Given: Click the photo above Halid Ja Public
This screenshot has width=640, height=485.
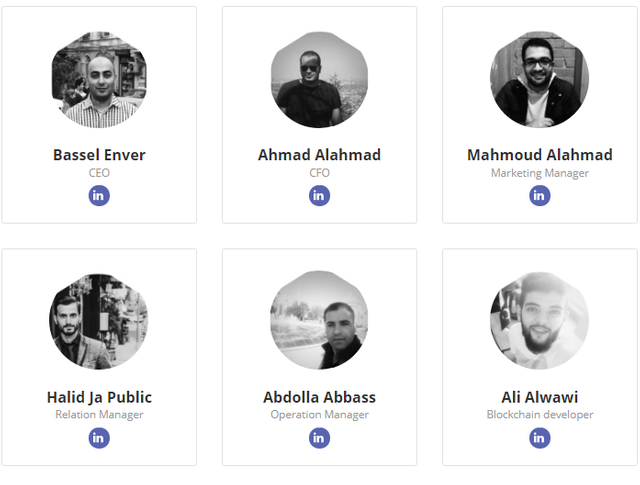Looking at the screenshot, I should [x=99, y=321].
